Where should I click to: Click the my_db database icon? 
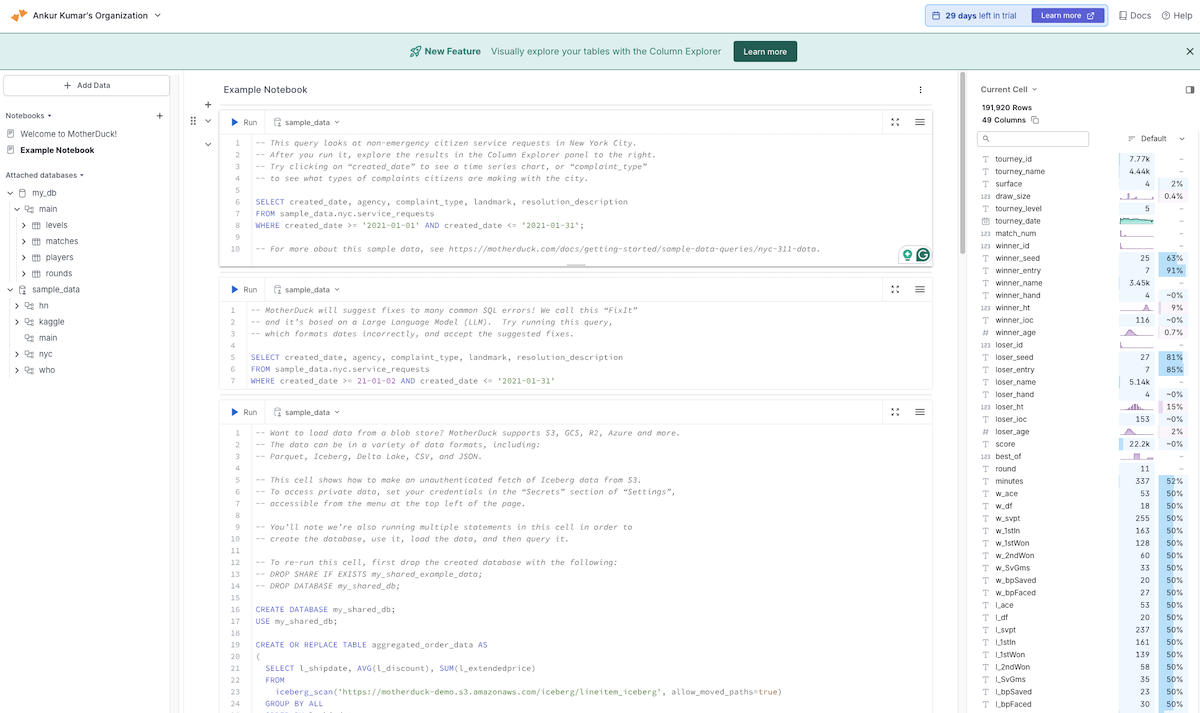tap(23, 192)
